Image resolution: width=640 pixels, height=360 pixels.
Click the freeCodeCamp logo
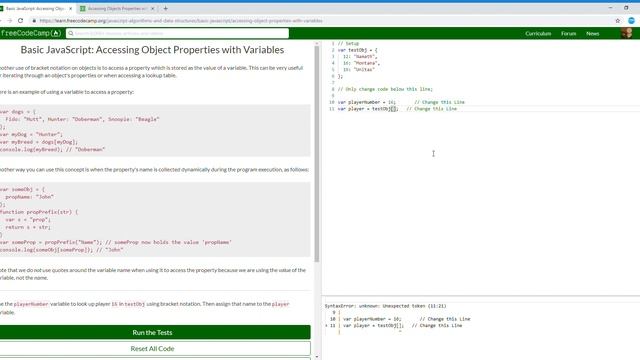point(31,33)
